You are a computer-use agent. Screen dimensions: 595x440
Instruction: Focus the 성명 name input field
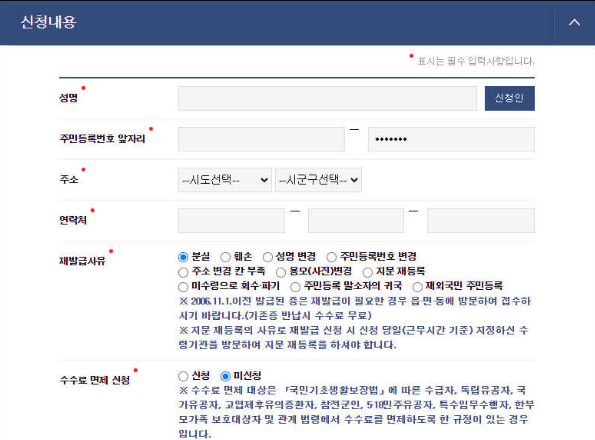click(327, 98)
